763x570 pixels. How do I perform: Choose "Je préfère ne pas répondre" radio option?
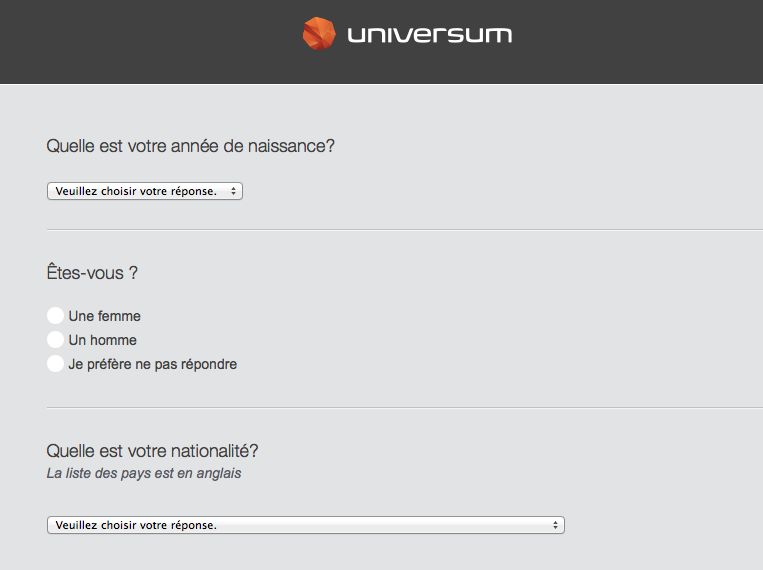pos(55,364)
